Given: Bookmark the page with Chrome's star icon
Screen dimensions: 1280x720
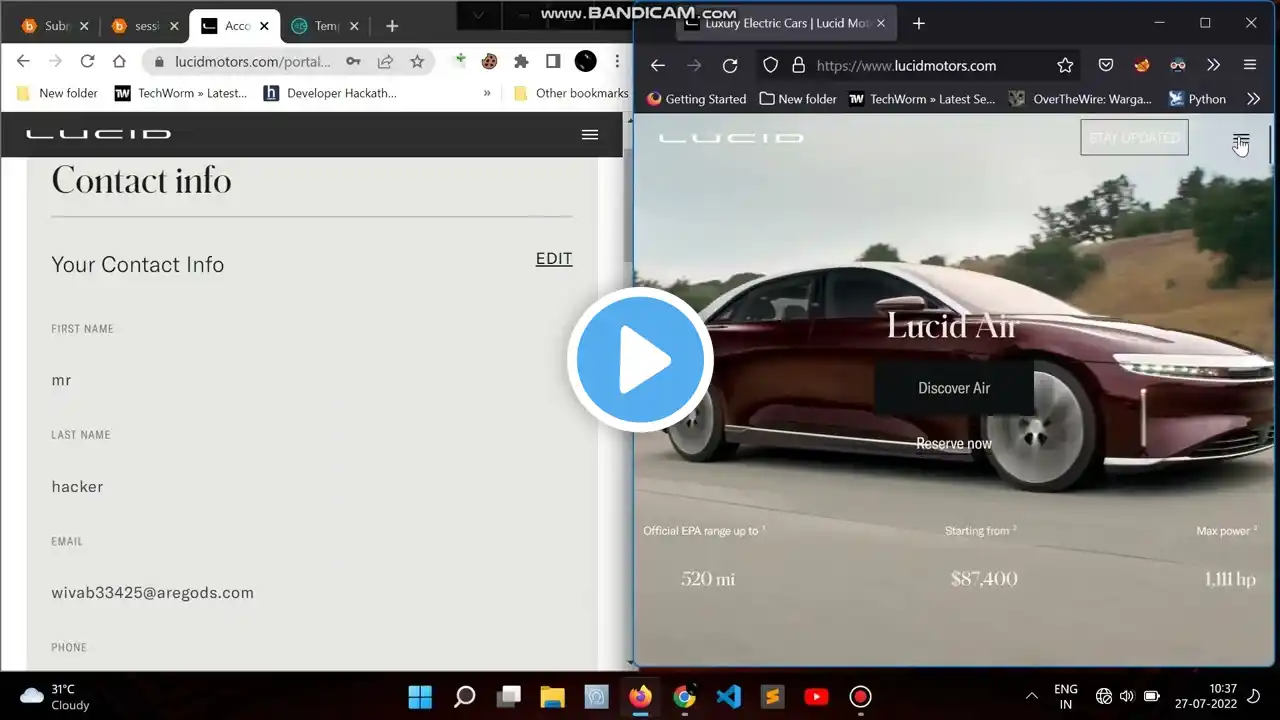Looking at the screenshot, I should point(417,62).
